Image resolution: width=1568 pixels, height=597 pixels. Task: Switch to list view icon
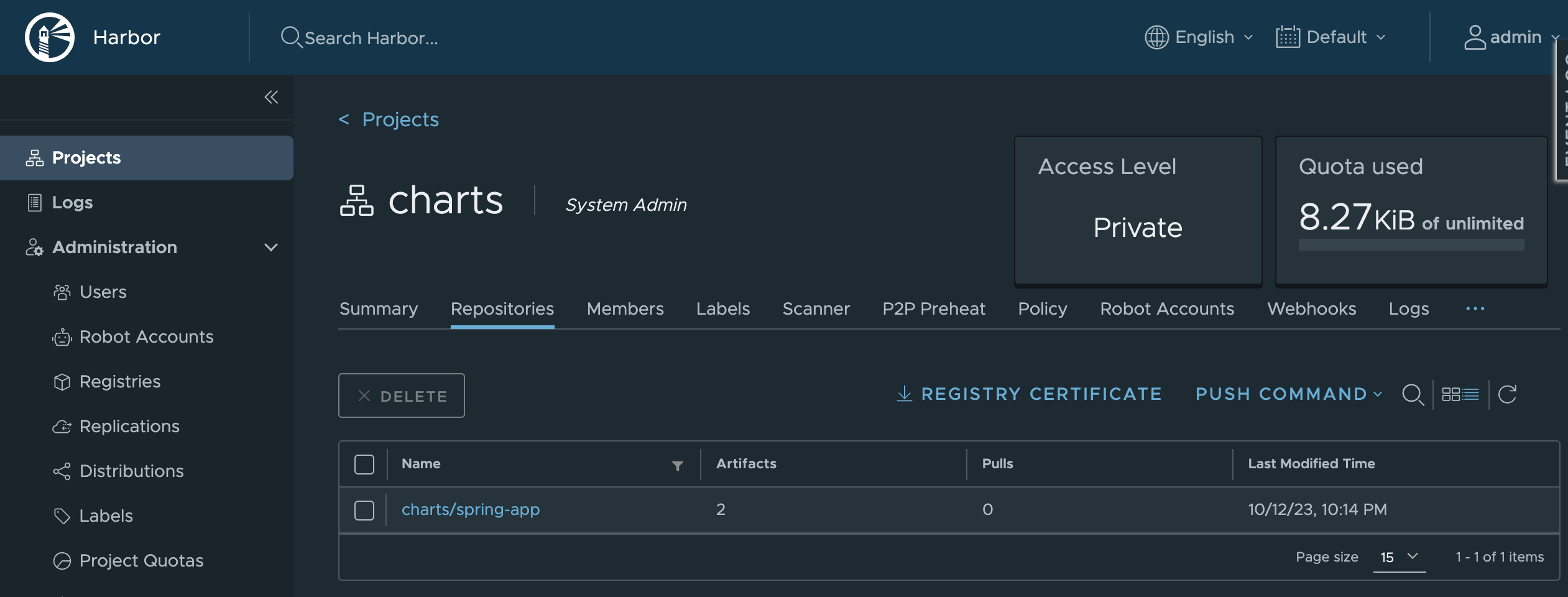coord(1471,394)
